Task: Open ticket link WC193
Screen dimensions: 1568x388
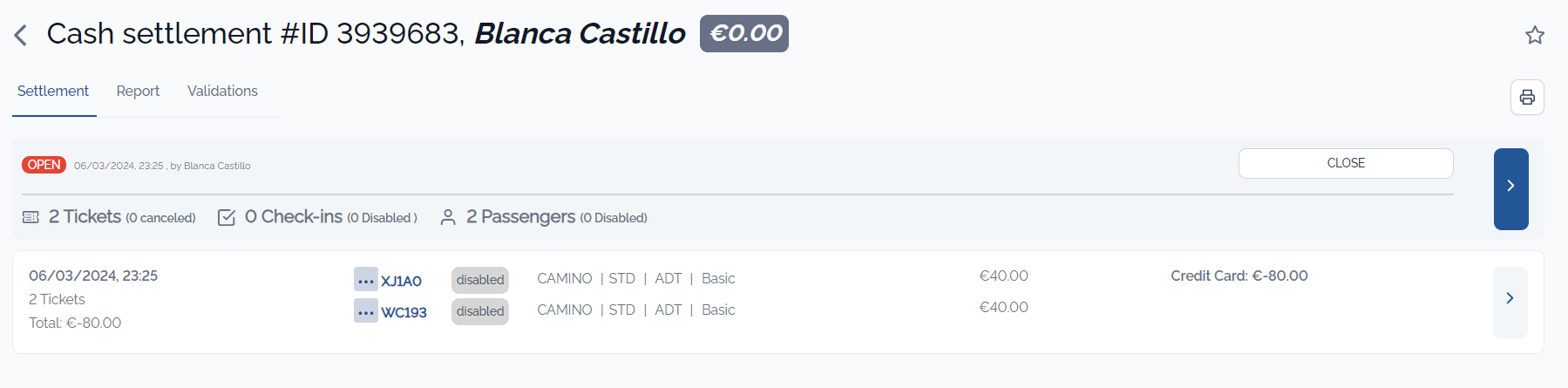Action: tap(404, 312)
